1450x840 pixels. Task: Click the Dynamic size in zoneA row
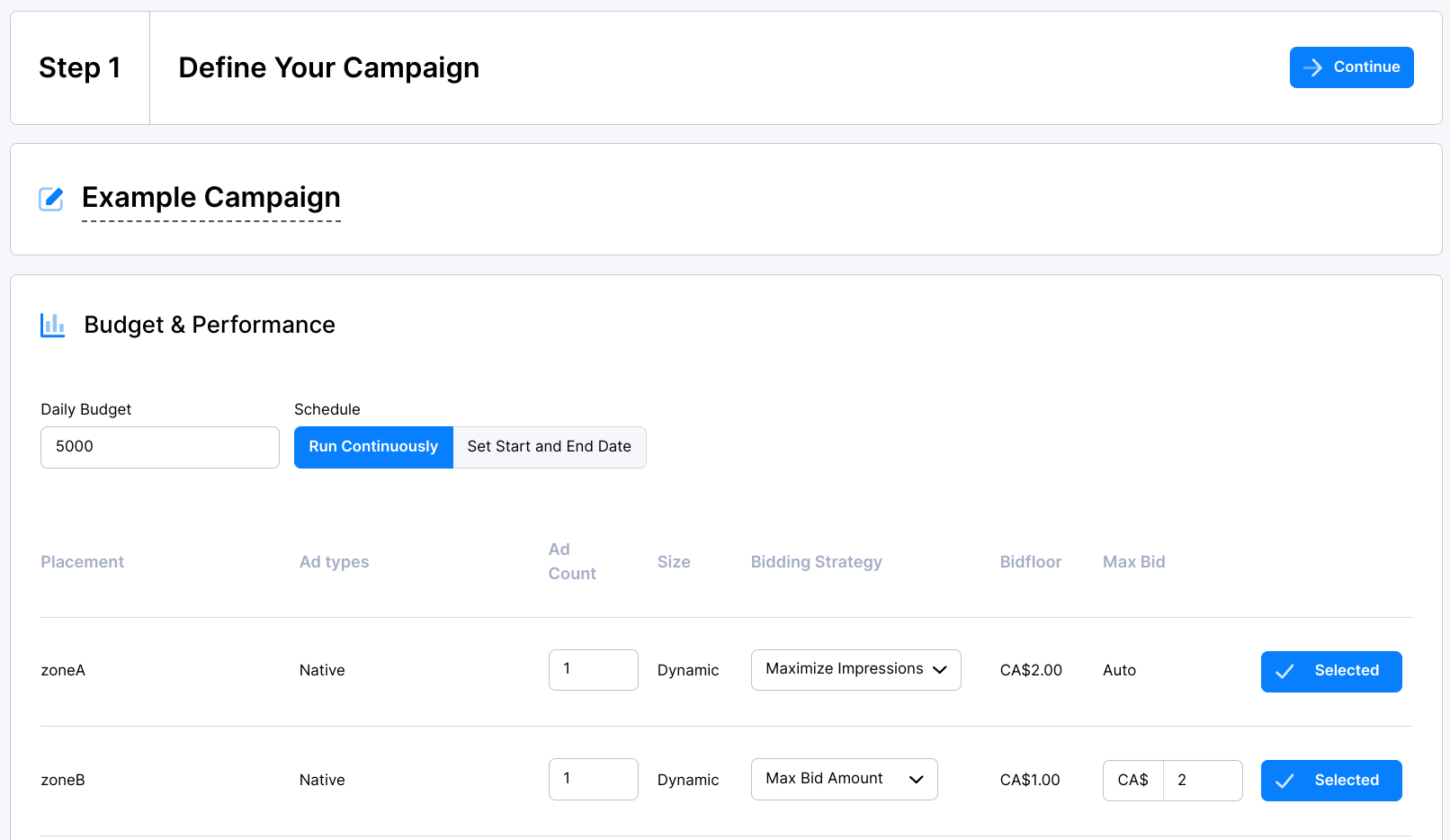tap(688, 671)
